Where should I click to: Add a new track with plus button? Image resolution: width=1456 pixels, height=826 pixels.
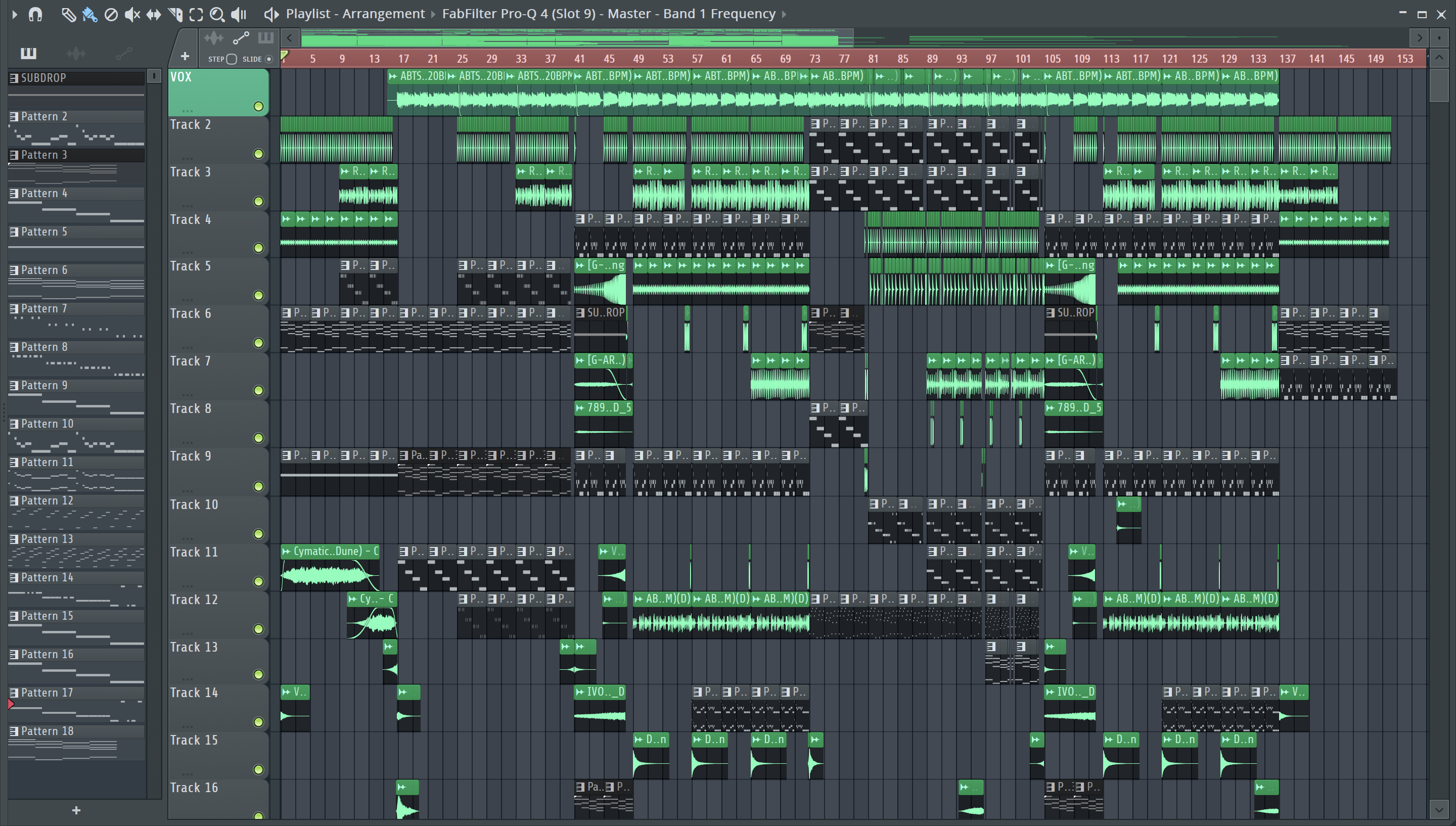[185, 56]
